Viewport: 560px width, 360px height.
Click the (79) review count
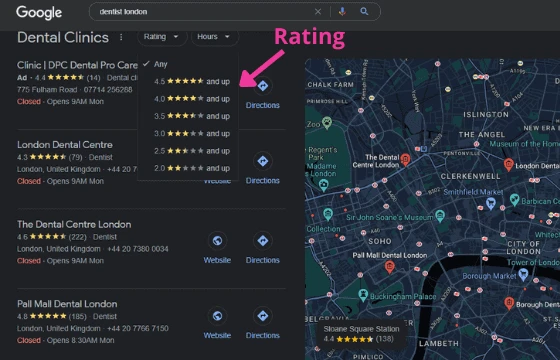coord(75,157)
